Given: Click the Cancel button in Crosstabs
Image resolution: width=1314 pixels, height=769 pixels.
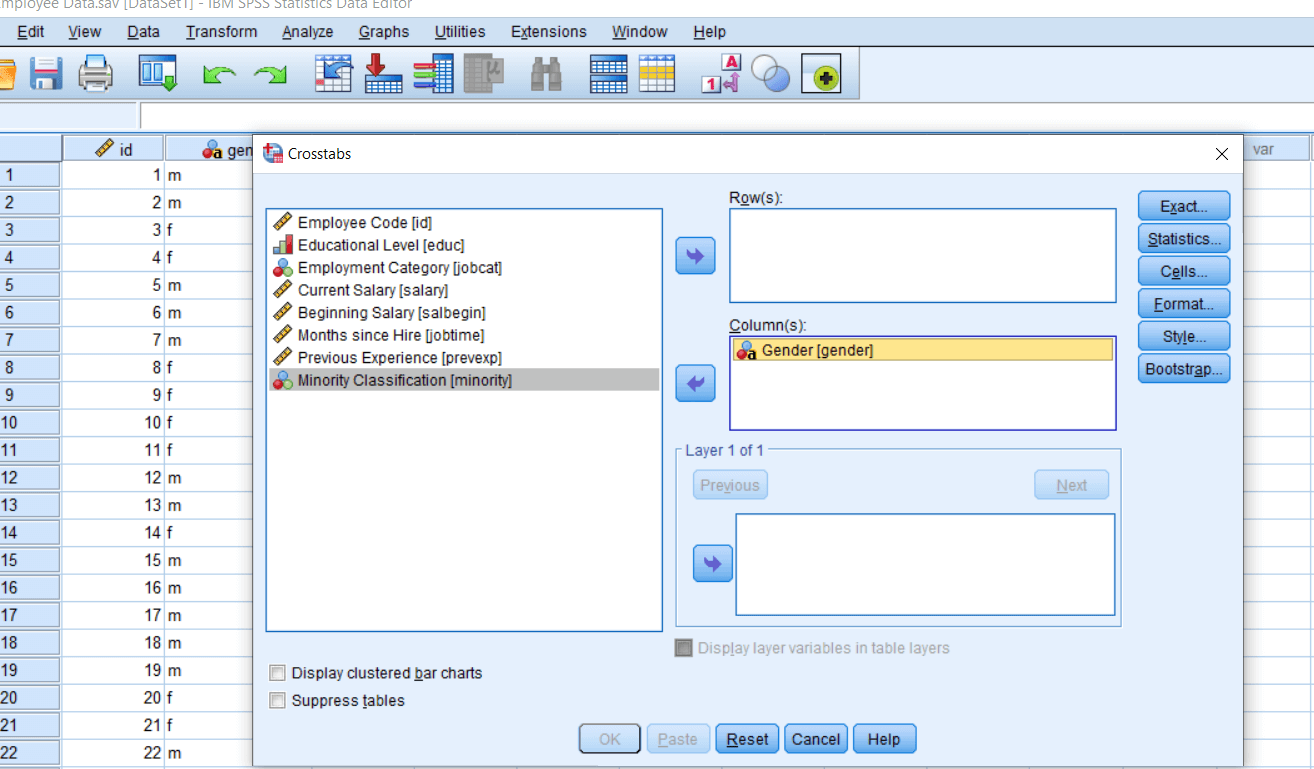Looking at the screenshot, I should pyautogui.click(x=816, y=739).
